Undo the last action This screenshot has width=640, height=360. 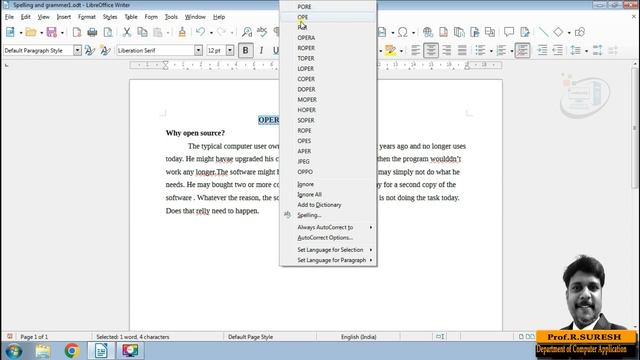[x=200, y=32]
